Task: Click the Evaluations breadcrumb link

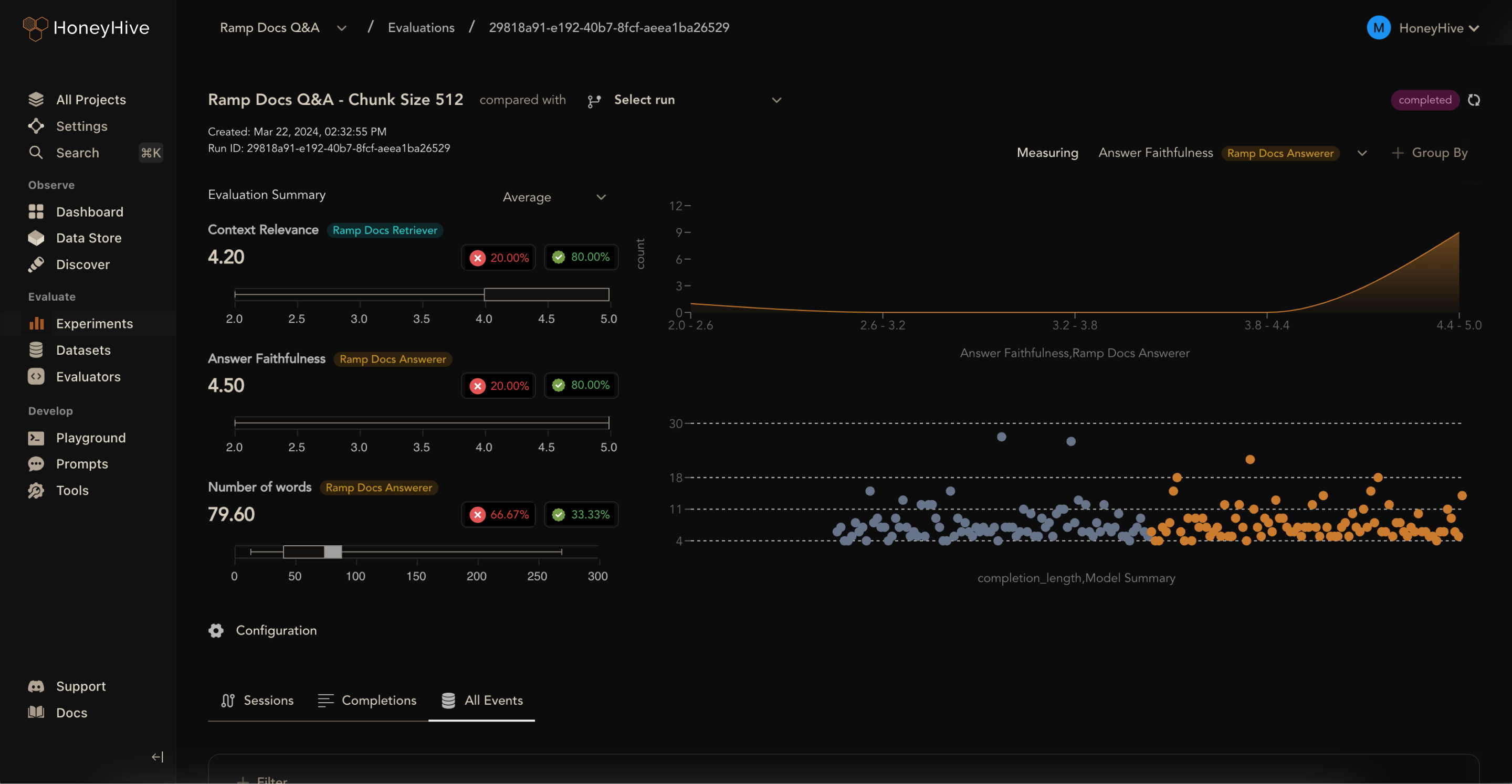Action: coord(421,28)
